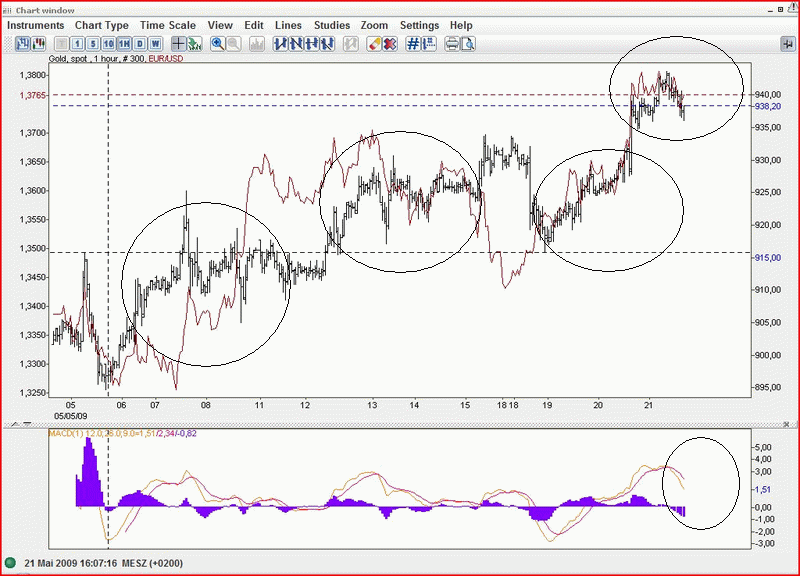Select the fourth blue line drawing tool
Viewport: 800px width, 576px height.
(328, 44)
